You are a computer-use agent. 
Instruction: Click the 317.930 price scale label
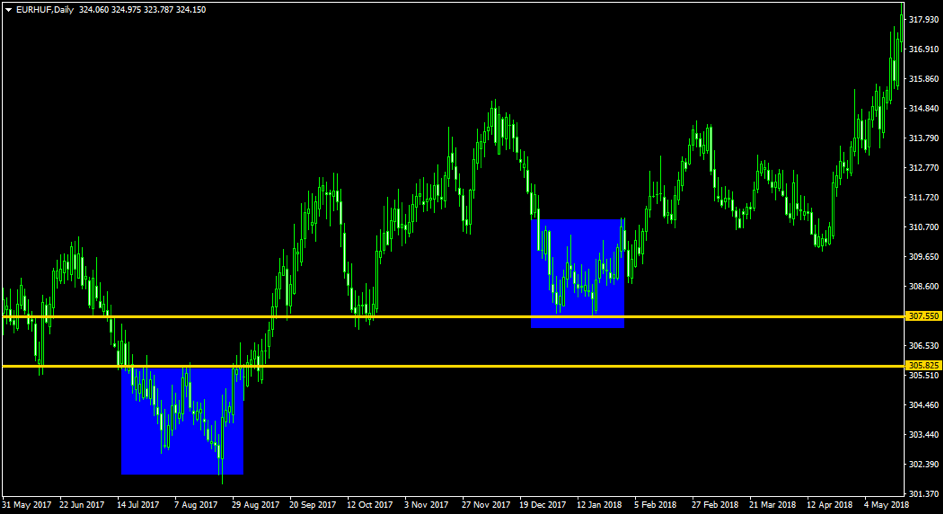click(923, 20)
